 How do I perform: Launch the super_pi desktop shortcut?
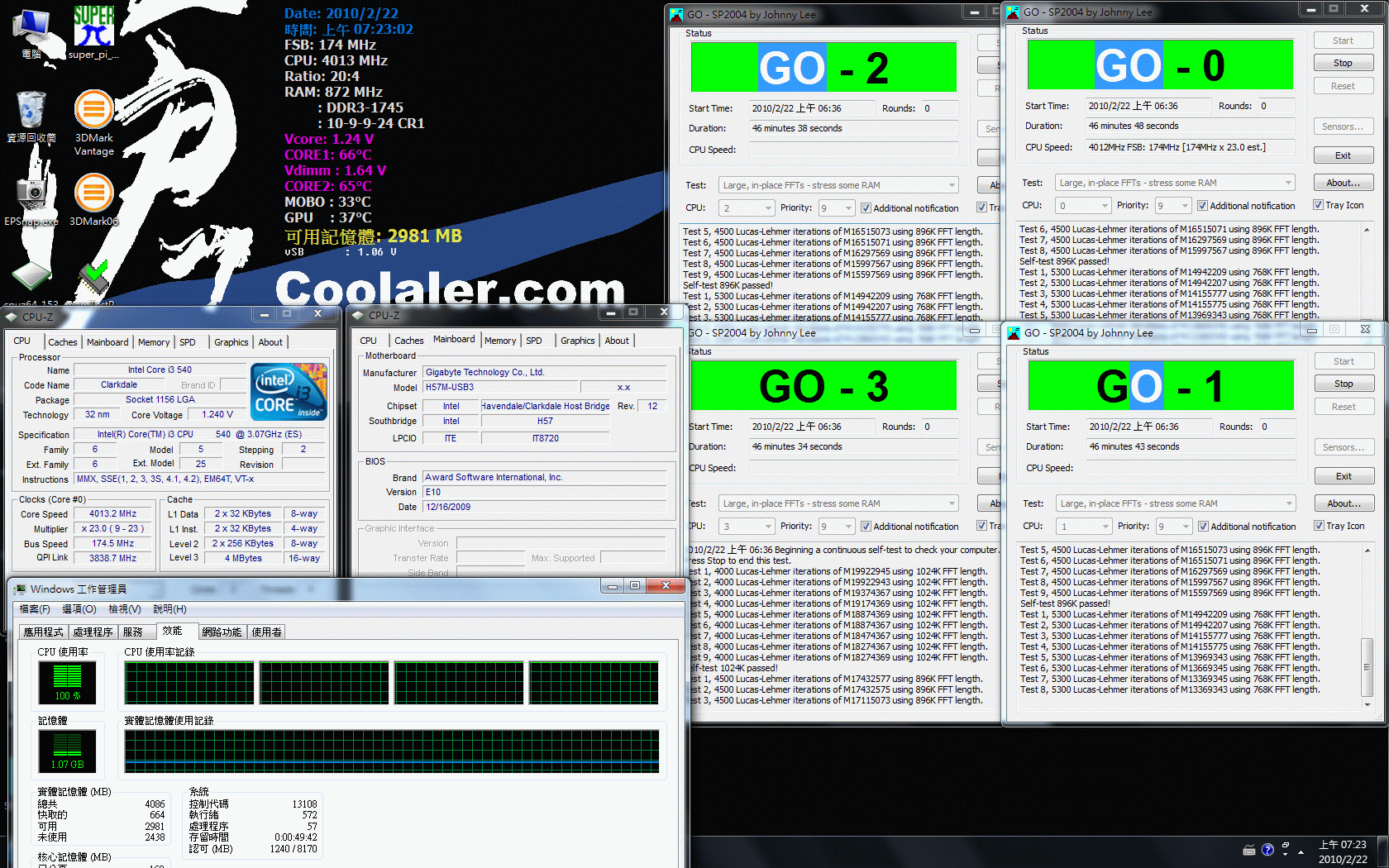tap(93, 33)
